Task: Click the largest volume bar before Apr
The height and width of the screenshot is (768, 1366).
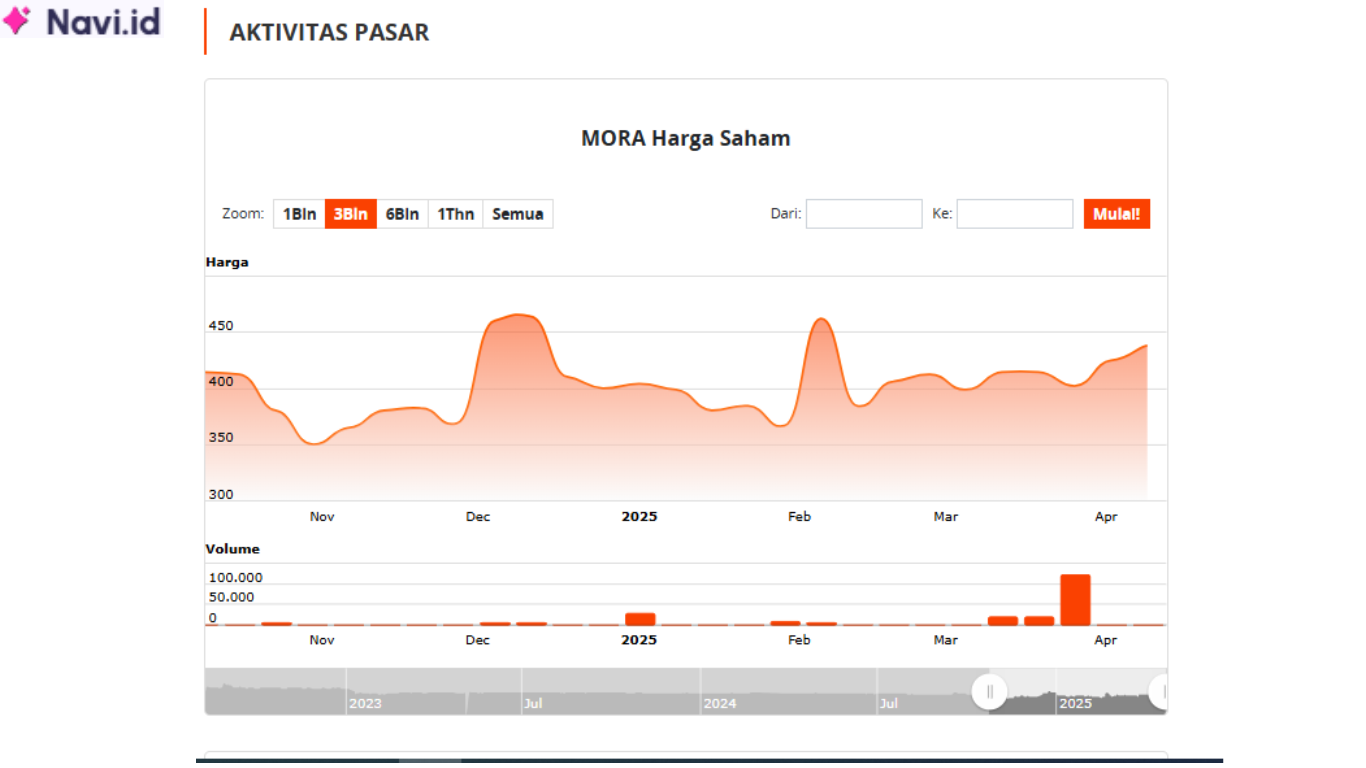Action: [x=1075, y=600]
